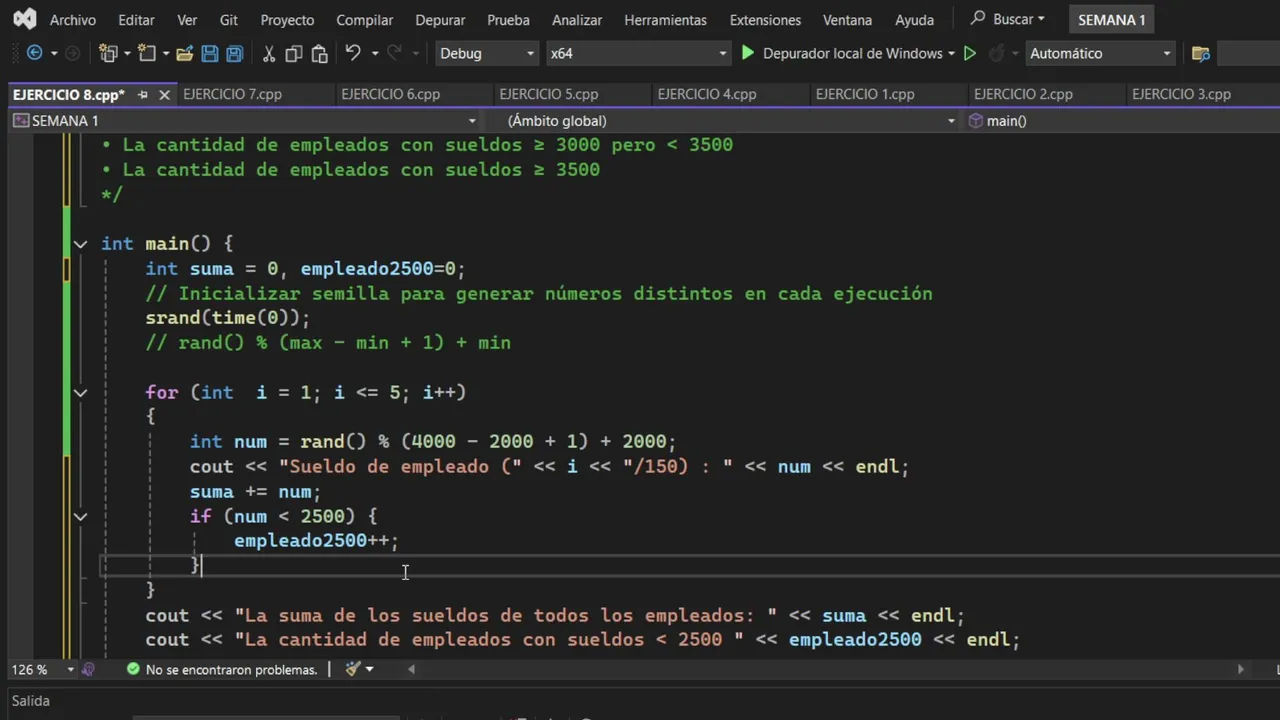Open the Git menu

229,19
